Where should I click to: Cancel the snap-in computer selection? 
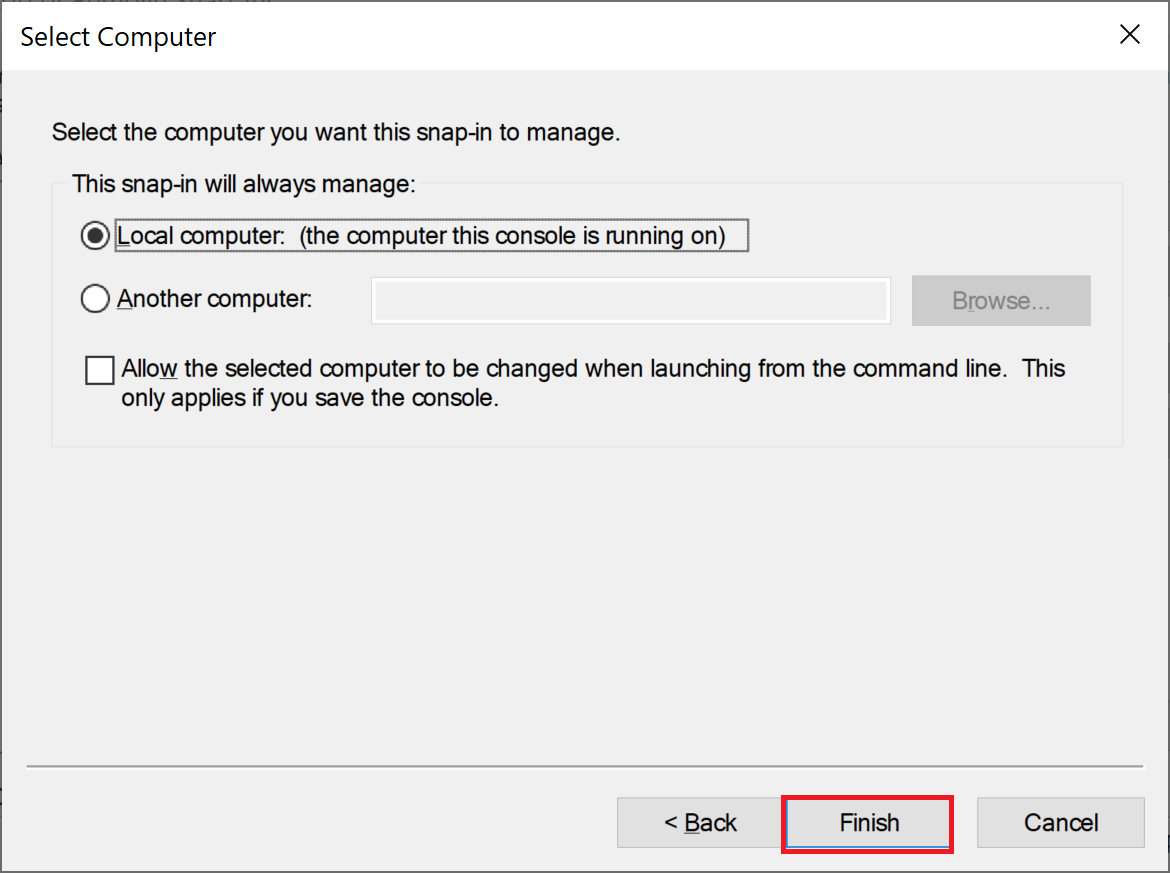[x=1060, y=823]
